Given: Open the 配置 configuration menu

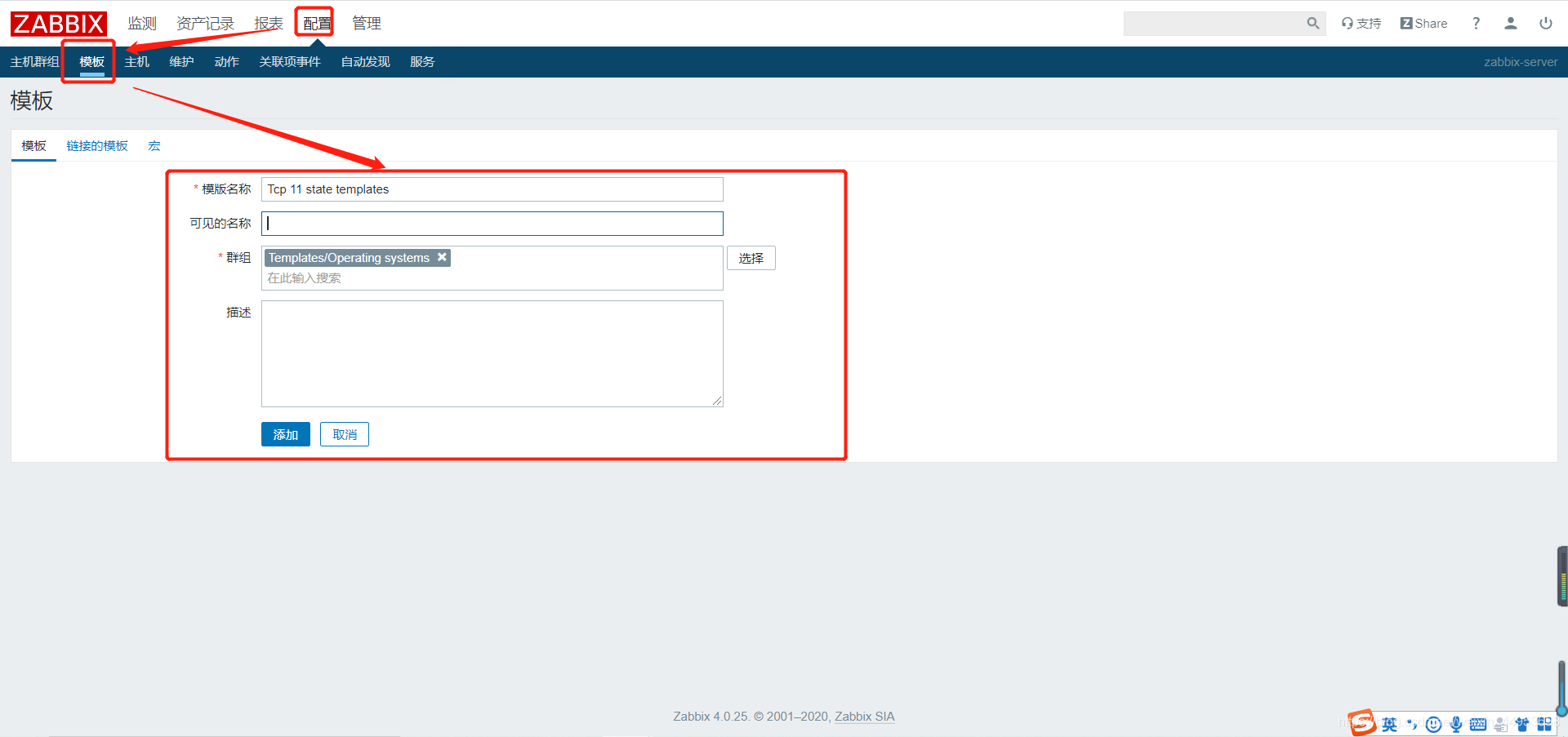Looking at the screenshot, I should [317, 24].
